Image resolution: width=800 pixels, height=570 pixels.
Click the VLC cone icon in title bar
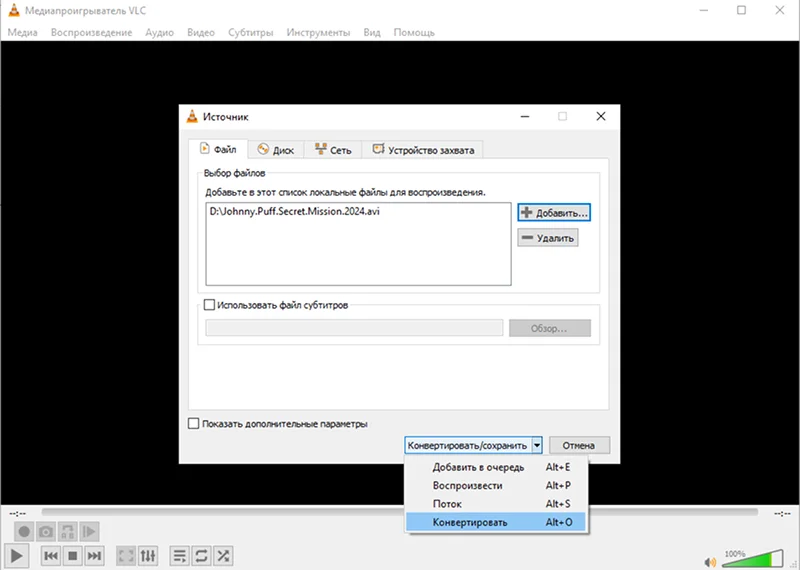tap(14, 10)
